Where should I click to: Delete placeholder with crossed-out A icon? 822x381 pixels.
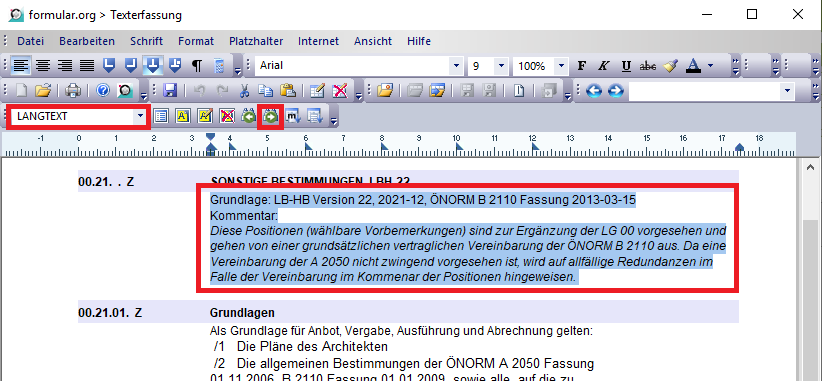226,116
